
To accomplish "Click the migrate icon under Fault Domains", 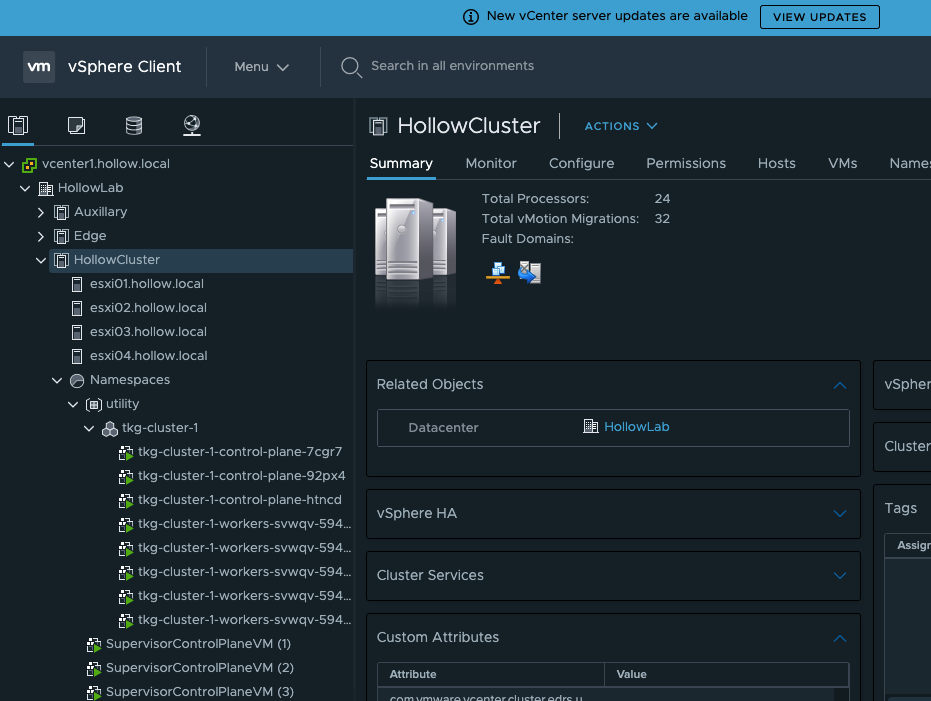I will pos(529,272).
